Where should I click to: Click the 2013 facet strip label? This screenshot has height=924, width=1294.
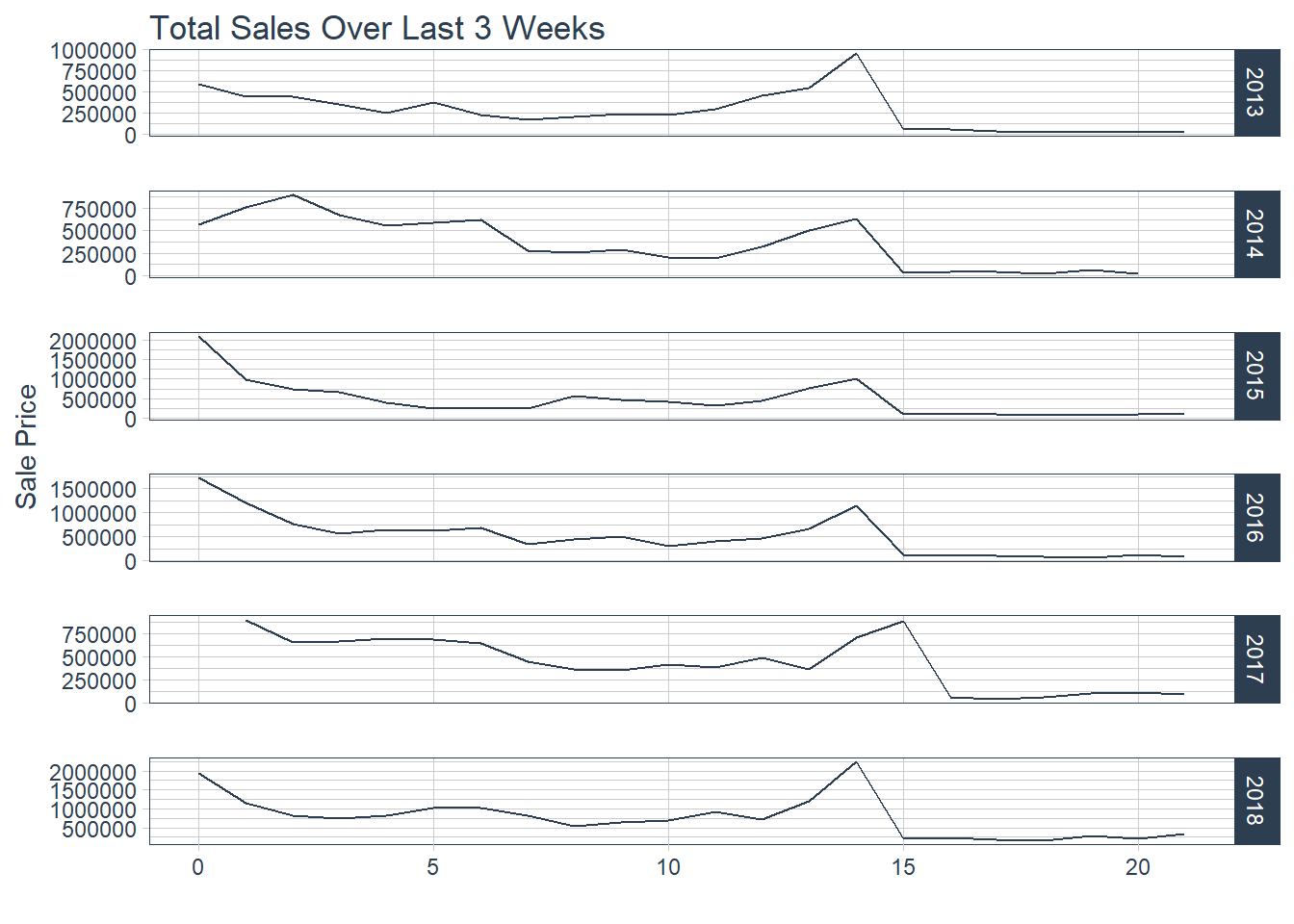click(1256, 92)
